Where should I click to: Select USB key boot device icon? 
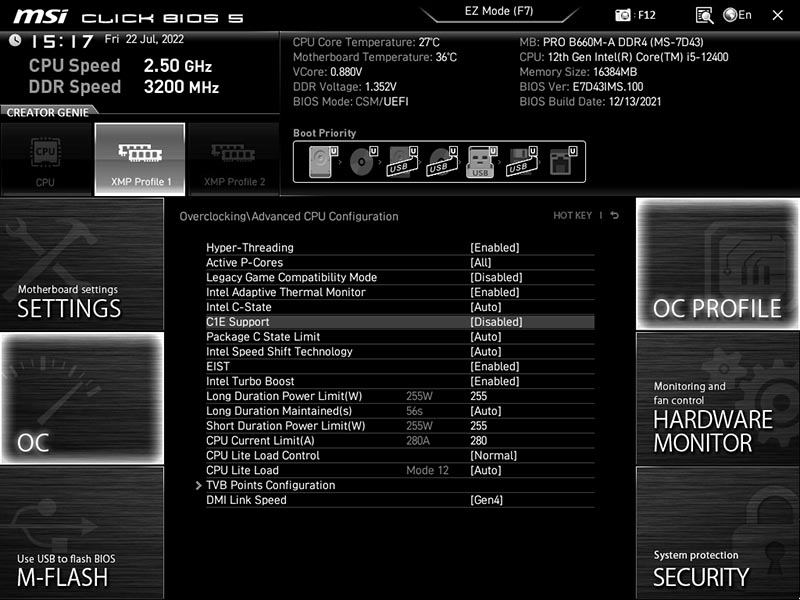tap(481, 162)
